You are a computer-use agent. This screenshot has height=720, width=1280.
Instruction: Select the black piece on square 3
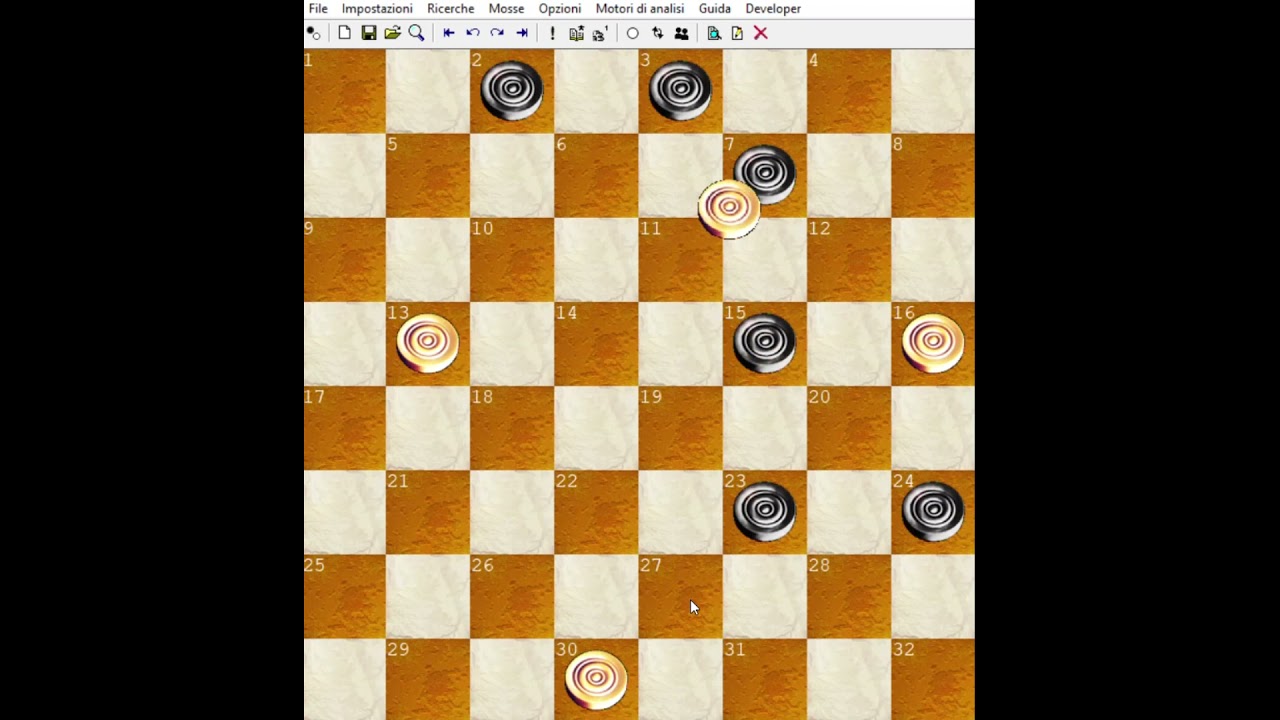680,90
